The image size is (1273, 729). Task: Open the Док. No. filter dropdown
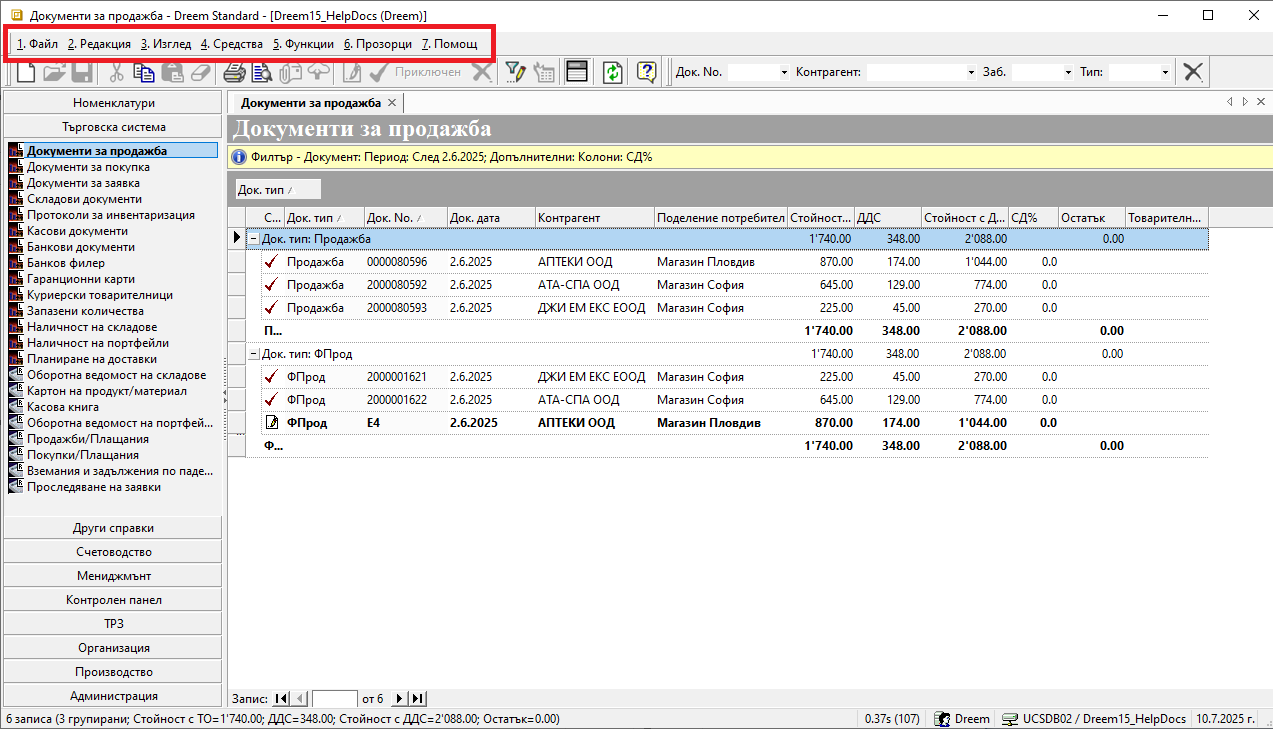(784, 72)
